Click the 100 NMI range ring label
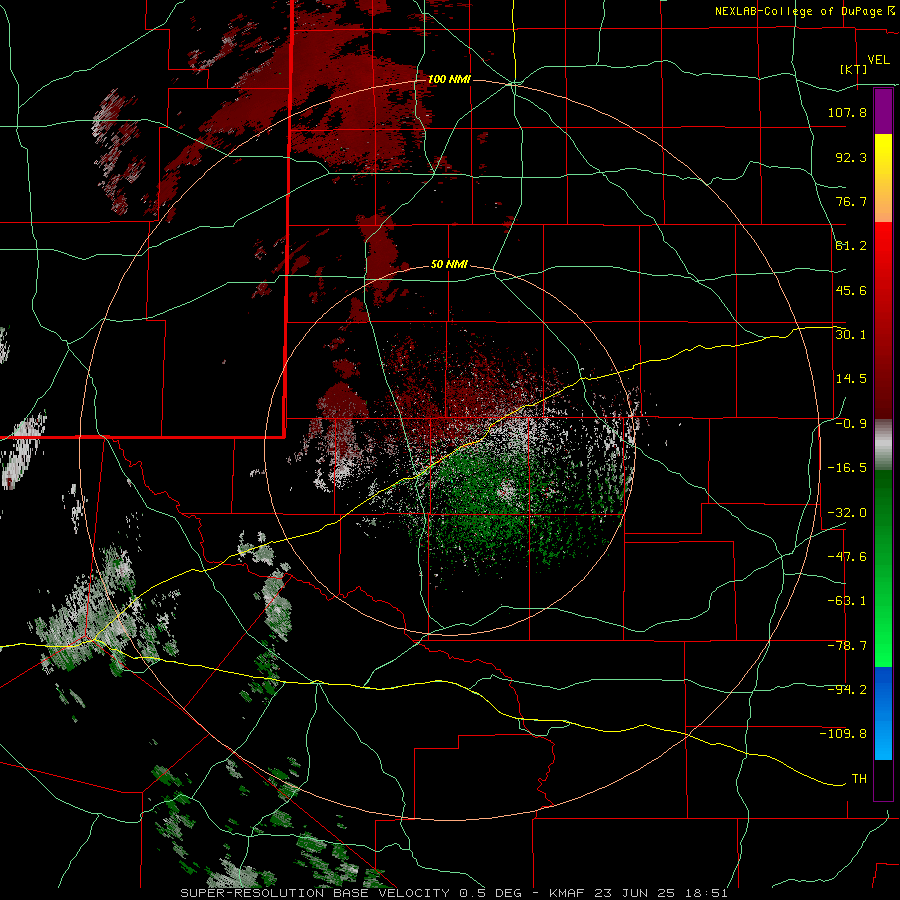This screenshot has height=900, width=900. click(449, 79)
